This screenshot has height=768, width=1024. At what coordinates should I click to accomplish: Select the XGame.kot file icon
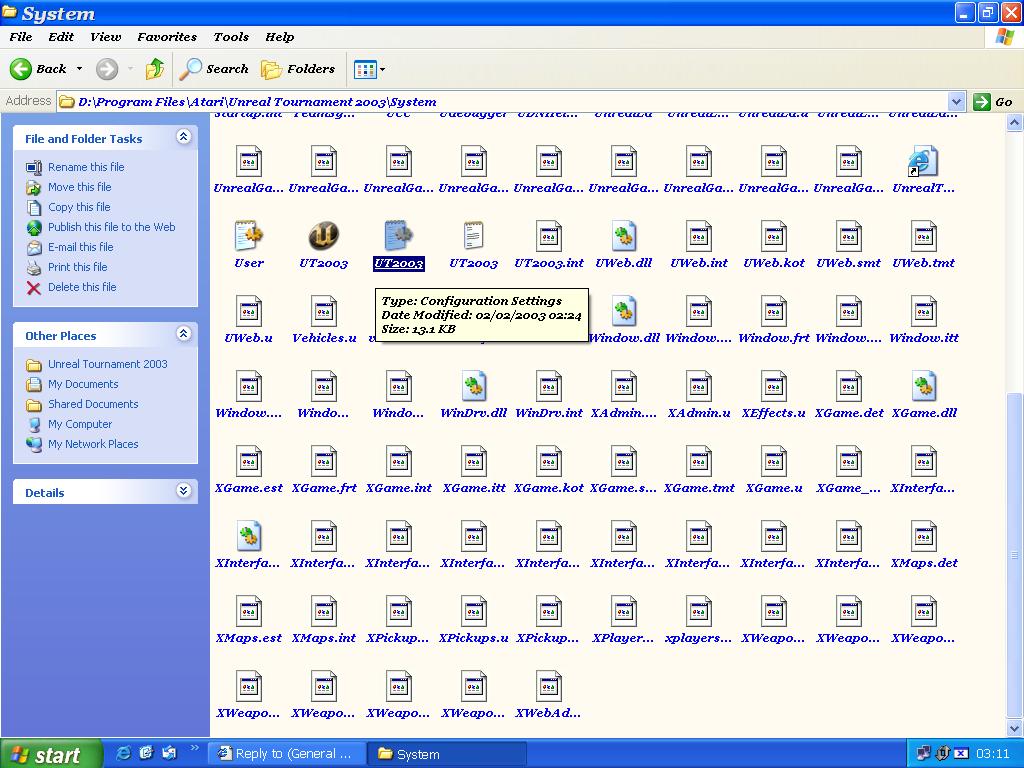pyautogui.click(x=549, y=461)
